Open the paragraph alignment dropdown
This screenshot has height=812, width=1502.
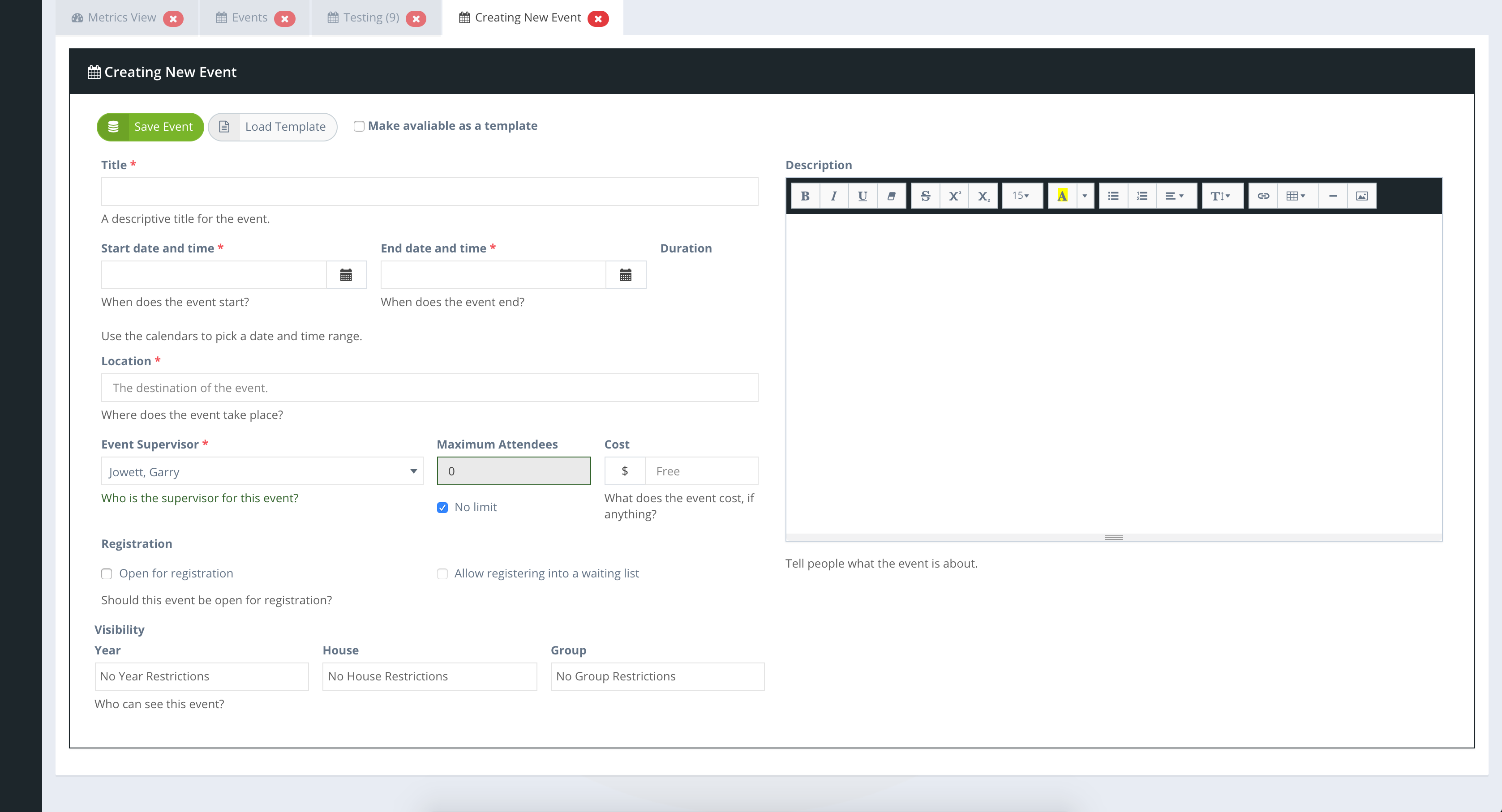click(x=1176, y=196)
